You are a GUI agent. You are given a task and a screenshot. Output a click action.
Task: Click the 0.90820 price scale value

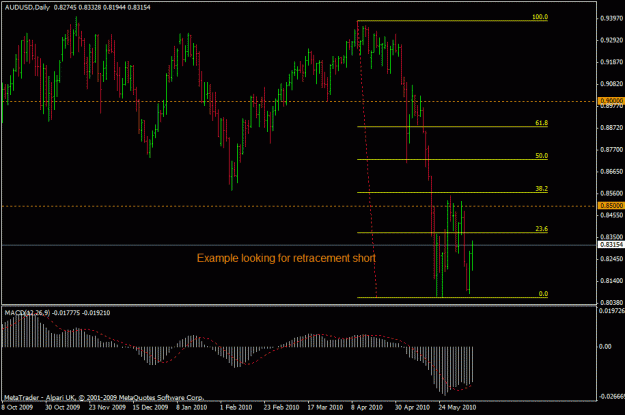tap(611, 84)
